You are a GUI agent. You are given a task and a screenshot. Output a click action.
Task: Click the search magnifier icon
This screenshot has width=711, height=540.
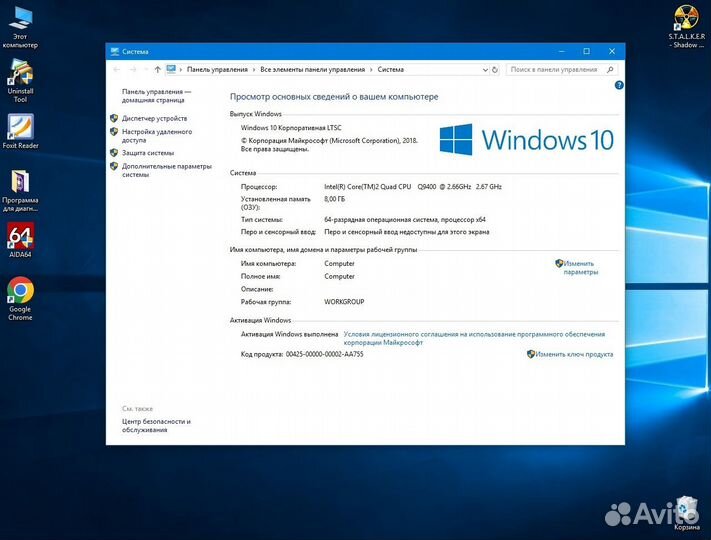point(610,69)
